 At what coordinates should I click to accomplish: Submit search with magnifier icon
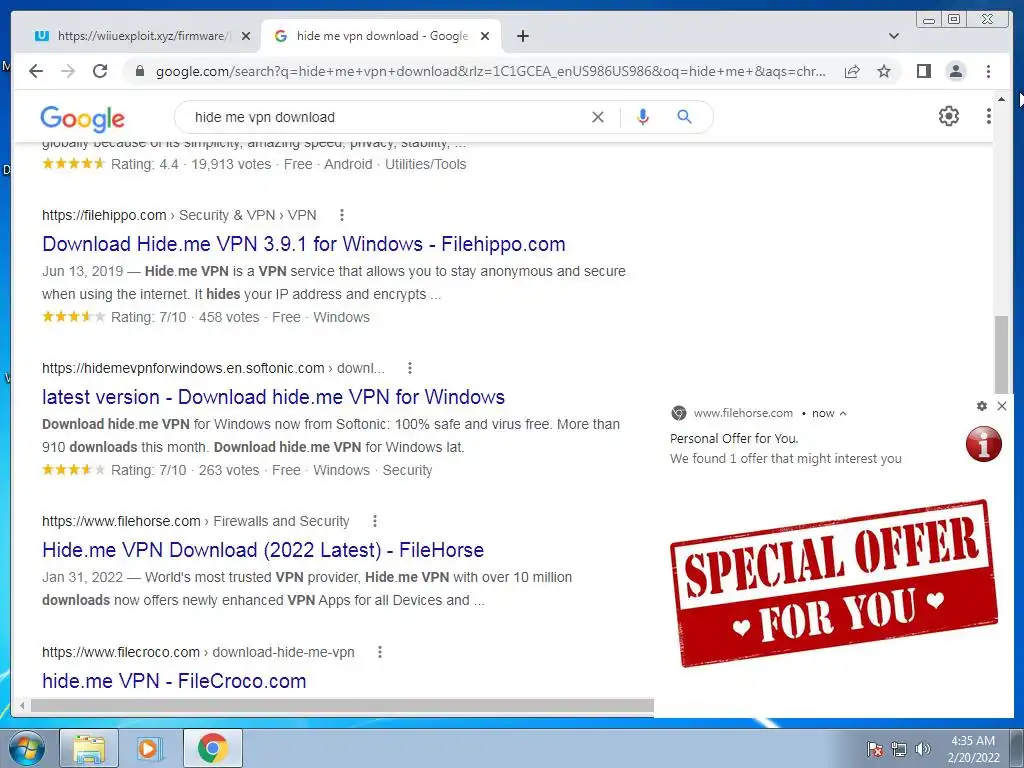pyautogui.click(x=684, y=117)
